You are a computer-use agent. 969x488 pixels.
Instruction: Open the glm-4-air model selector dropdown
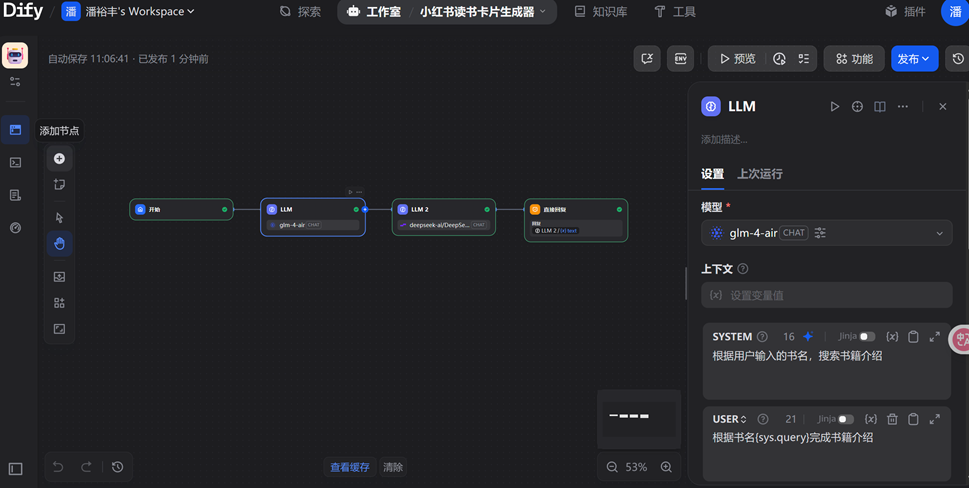(826, 233)
